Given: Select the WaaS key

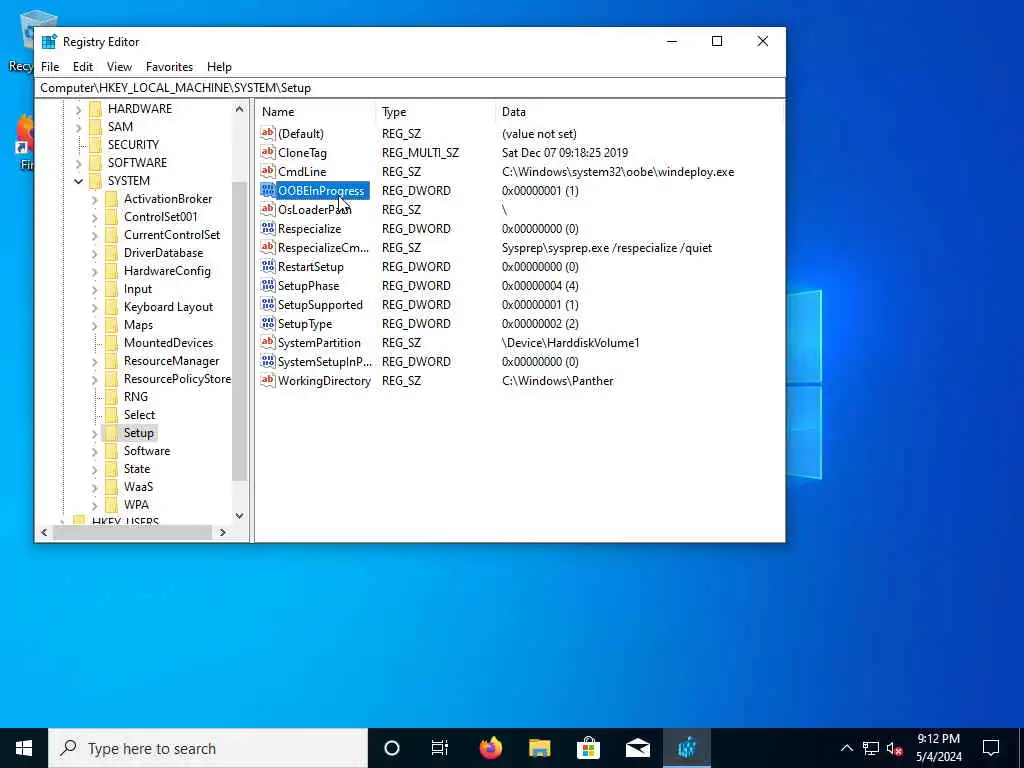Looking at the screenshot, I should click(138, 487).
